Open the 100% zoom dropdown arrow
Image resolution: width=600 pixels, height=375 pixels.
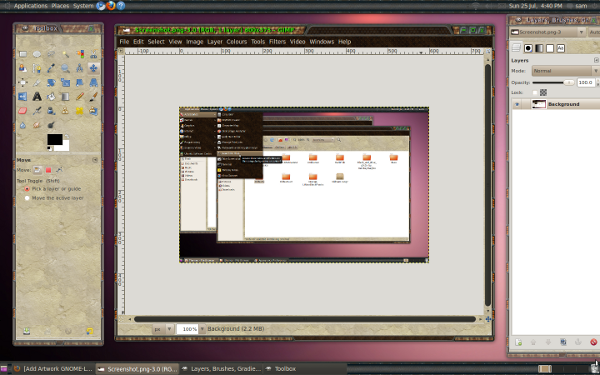[202, 329]
